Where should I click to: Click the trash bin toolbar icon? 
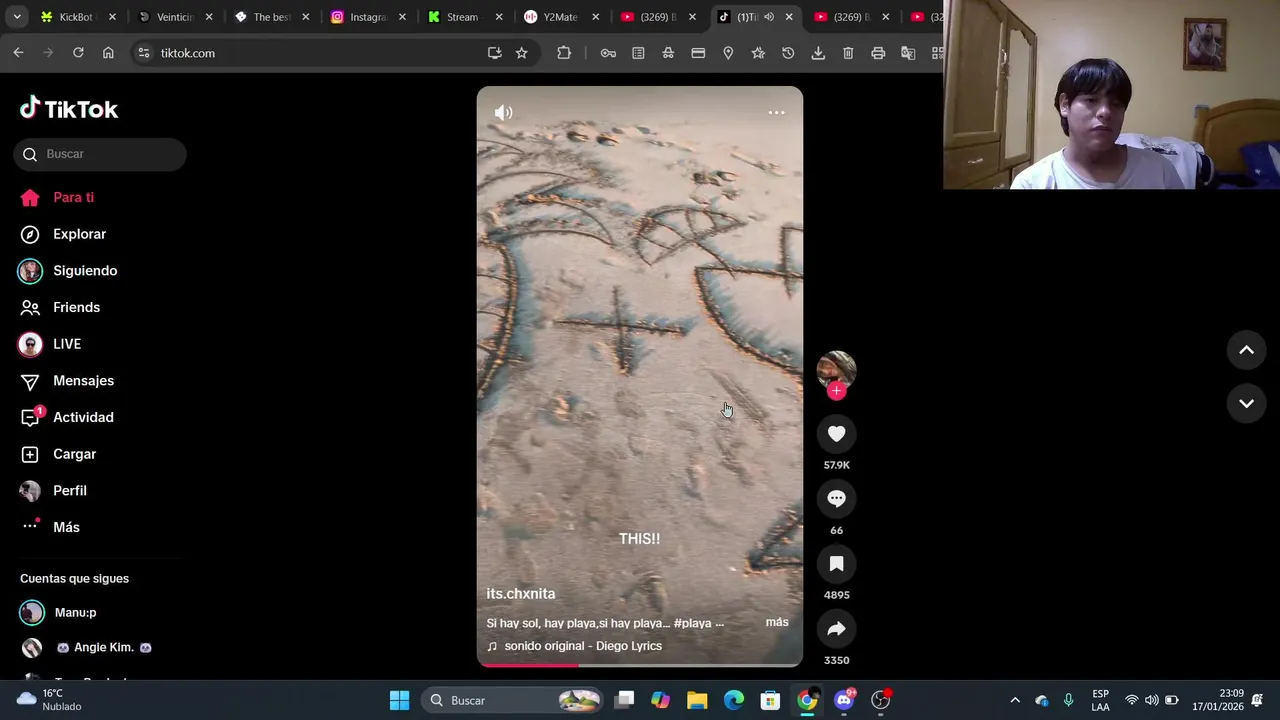(848, 53)
